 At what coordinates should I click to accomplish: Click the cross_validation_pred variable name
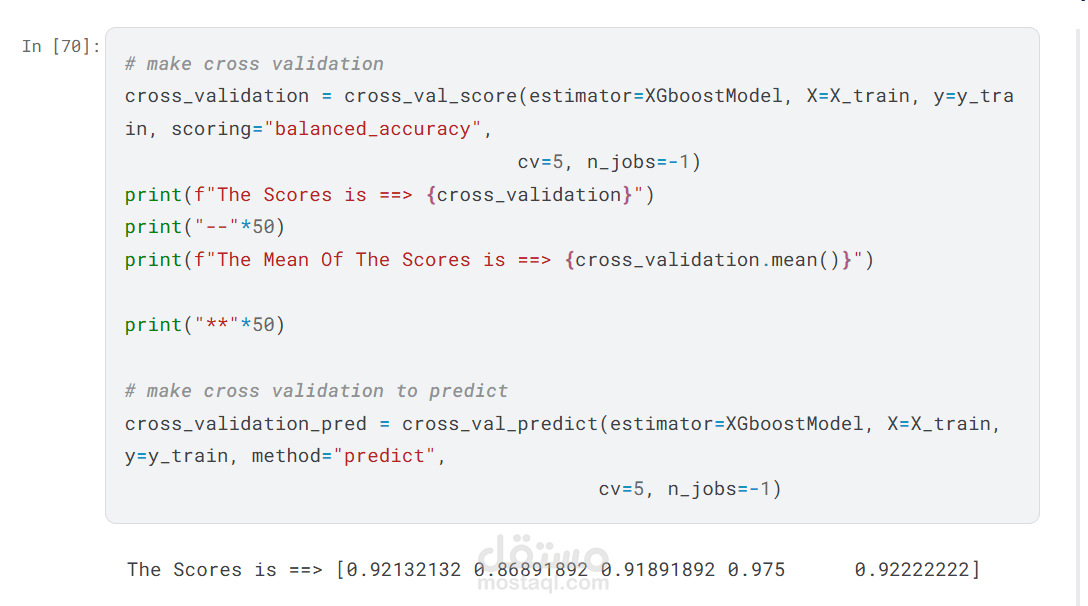click(x=246, y=423)
